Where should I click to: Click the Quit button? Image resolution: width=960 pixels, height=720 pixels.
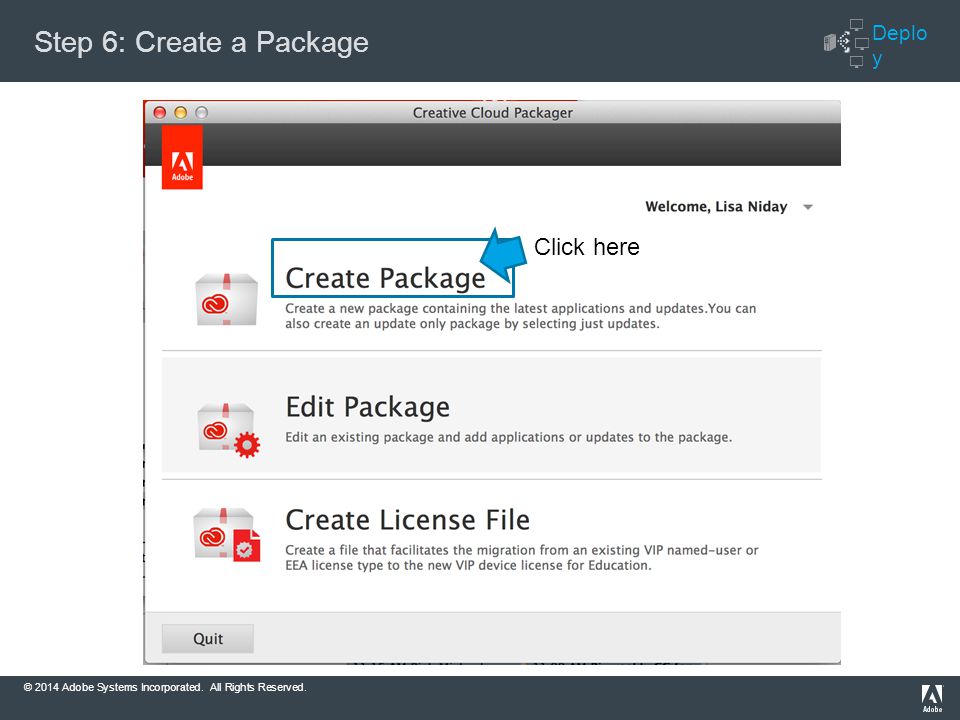tap(208, 639)
